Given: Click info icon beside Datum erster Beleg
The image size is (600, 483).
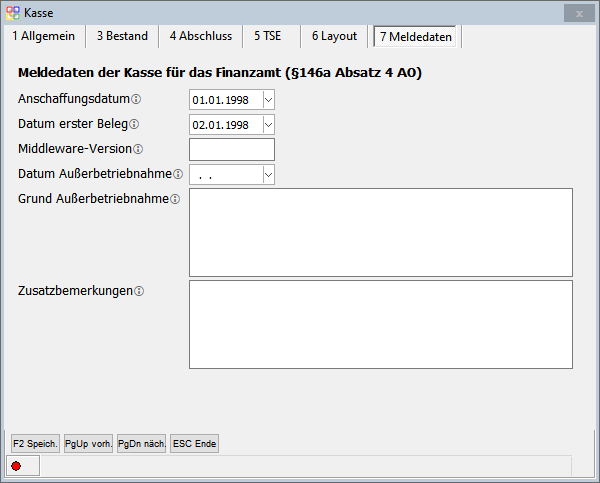Looking at the screenshot, I should click(x=134, y=124).
